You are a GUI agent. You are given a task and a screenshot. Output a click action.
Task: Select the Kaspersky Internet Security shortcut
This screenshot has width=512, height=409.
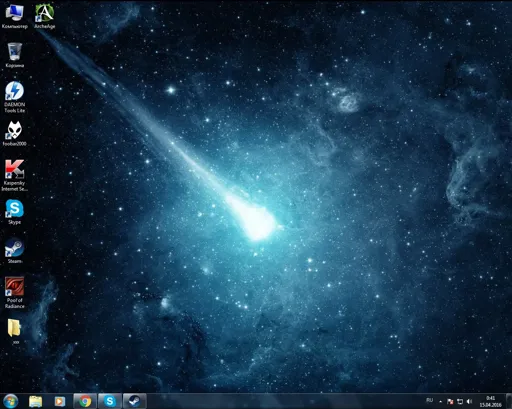[x=15, y=176]
